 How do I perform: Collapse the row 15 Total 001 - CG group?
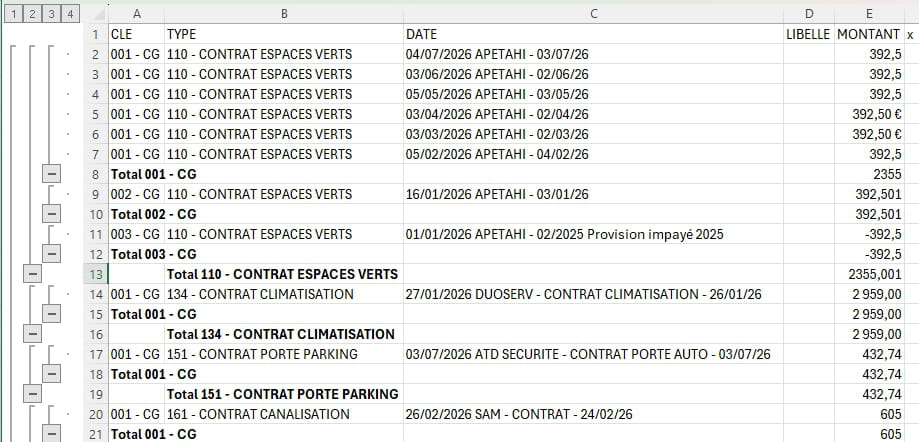[x=52, y=314]
